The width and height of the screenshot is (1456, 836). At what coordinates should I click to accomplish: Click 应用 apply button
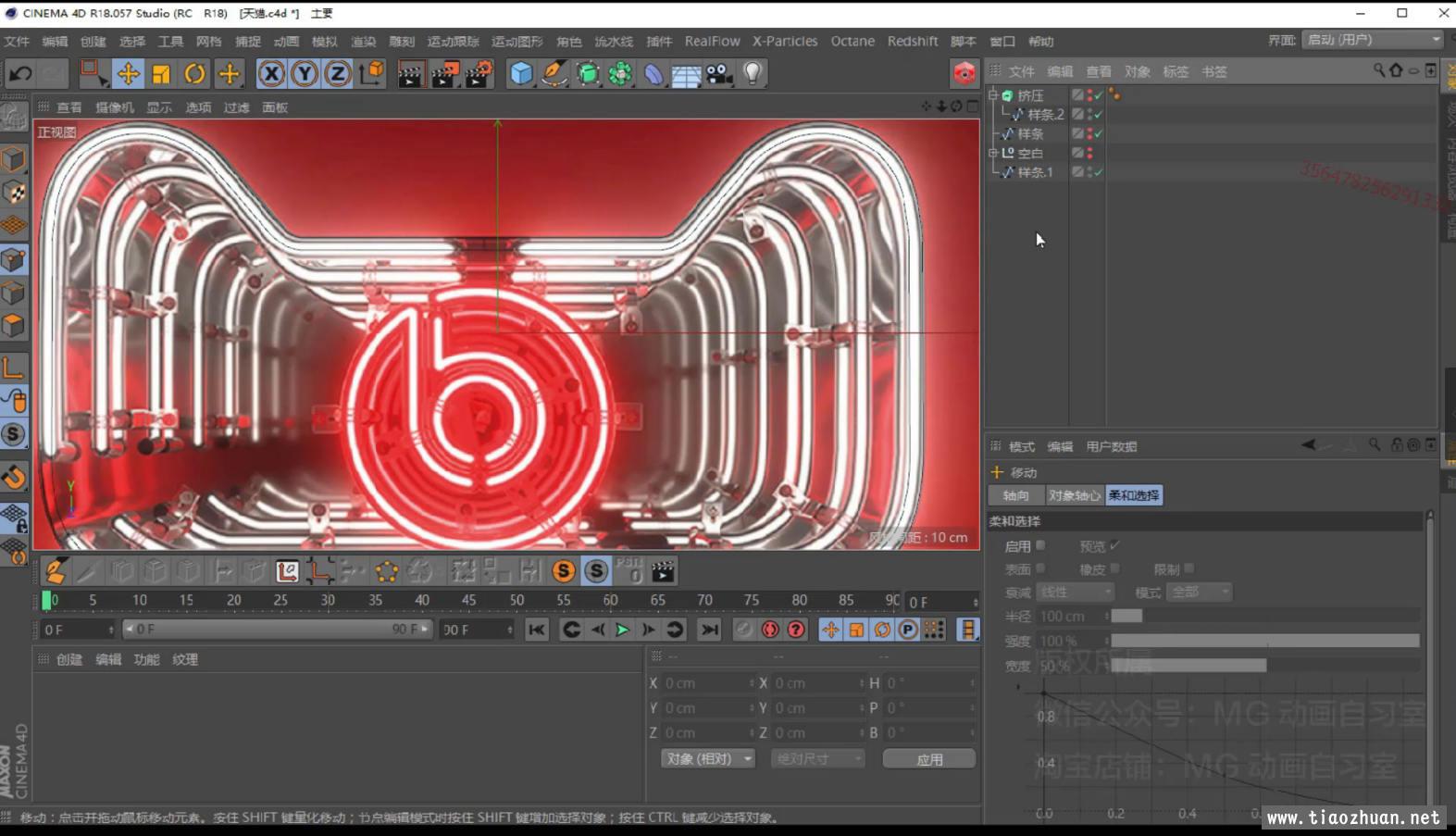click(x=929, y=759)
